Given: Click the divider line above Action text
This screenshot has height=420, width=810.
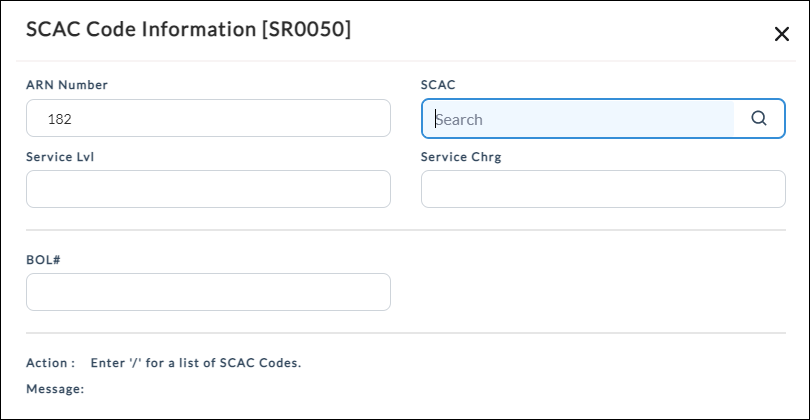Looking at the screenshot, I should (406, 333).
